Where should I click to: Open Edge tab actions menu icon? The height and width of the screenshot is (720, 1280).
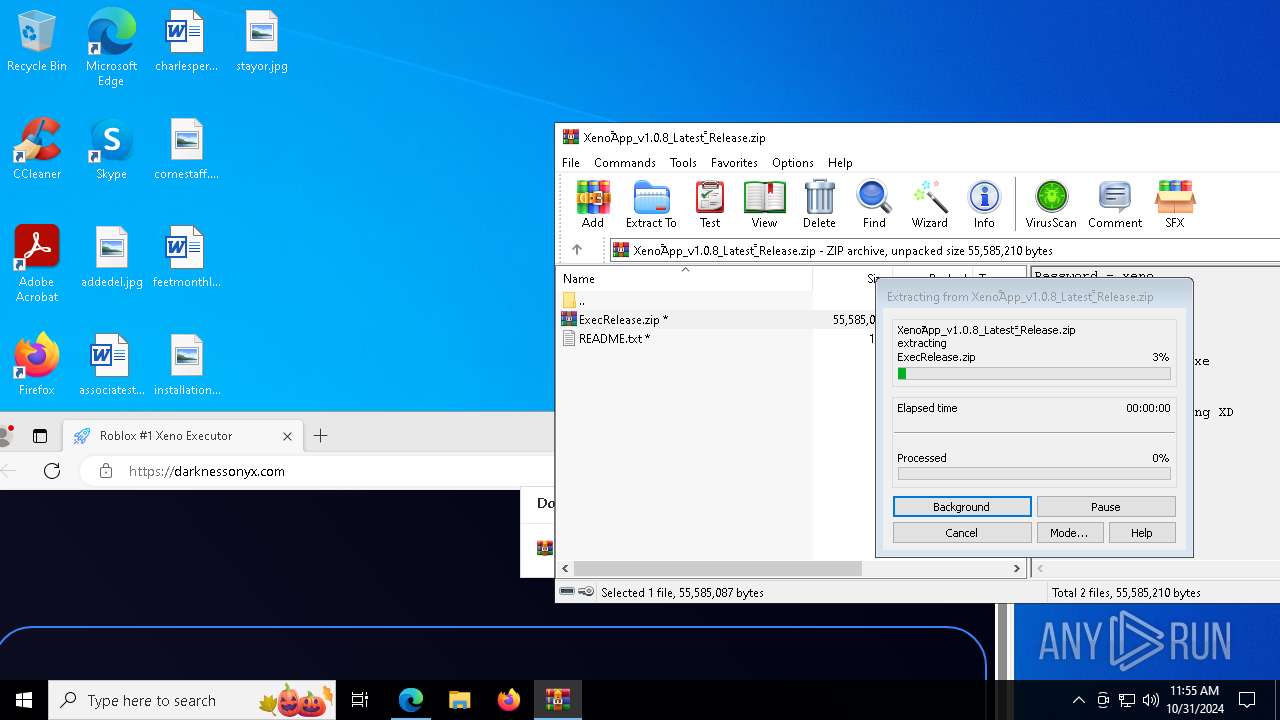point(40,436)
